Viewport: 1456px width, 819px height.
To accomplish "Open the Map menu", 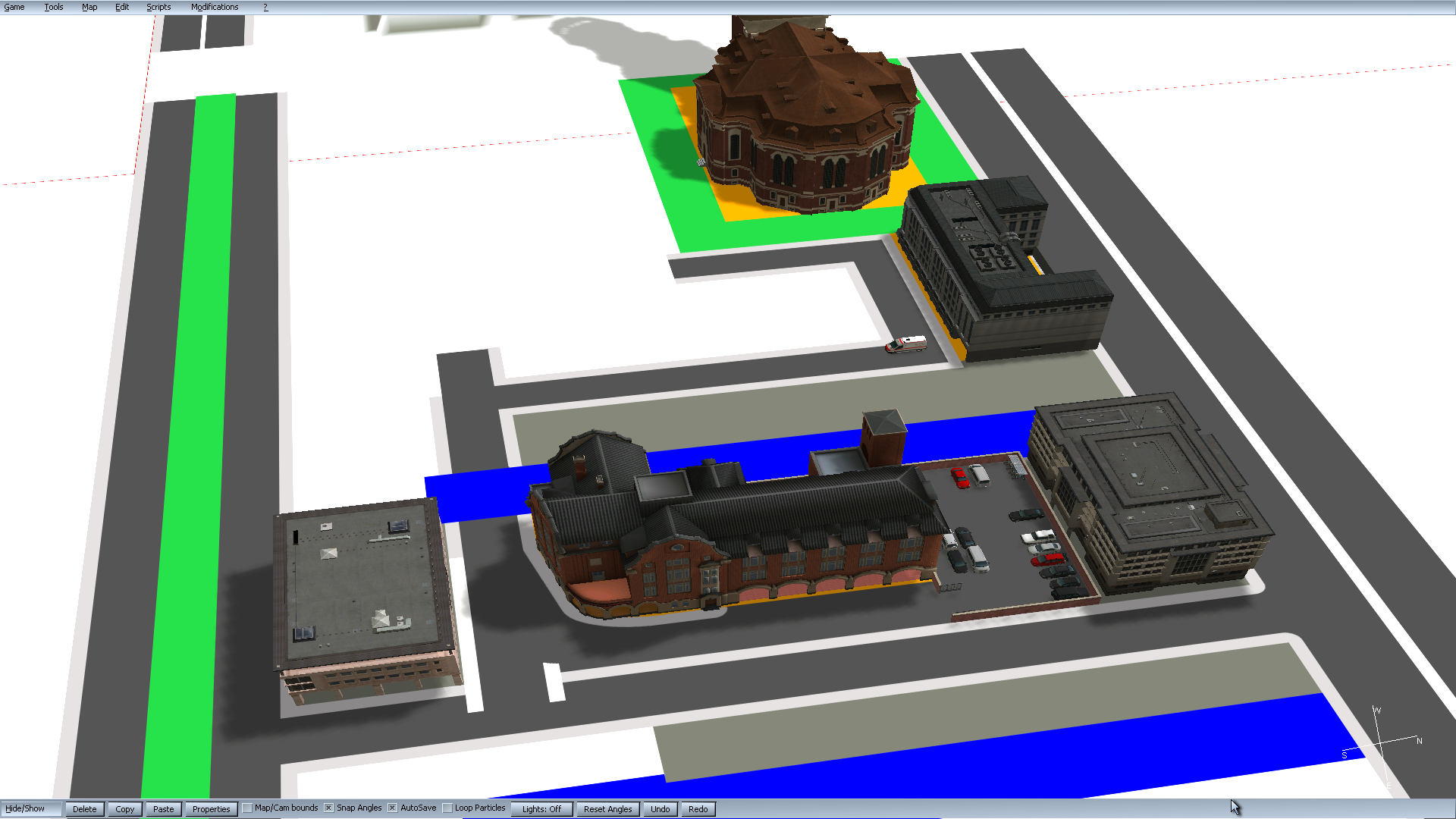I will pyautogui.click(x=89, y=7).
